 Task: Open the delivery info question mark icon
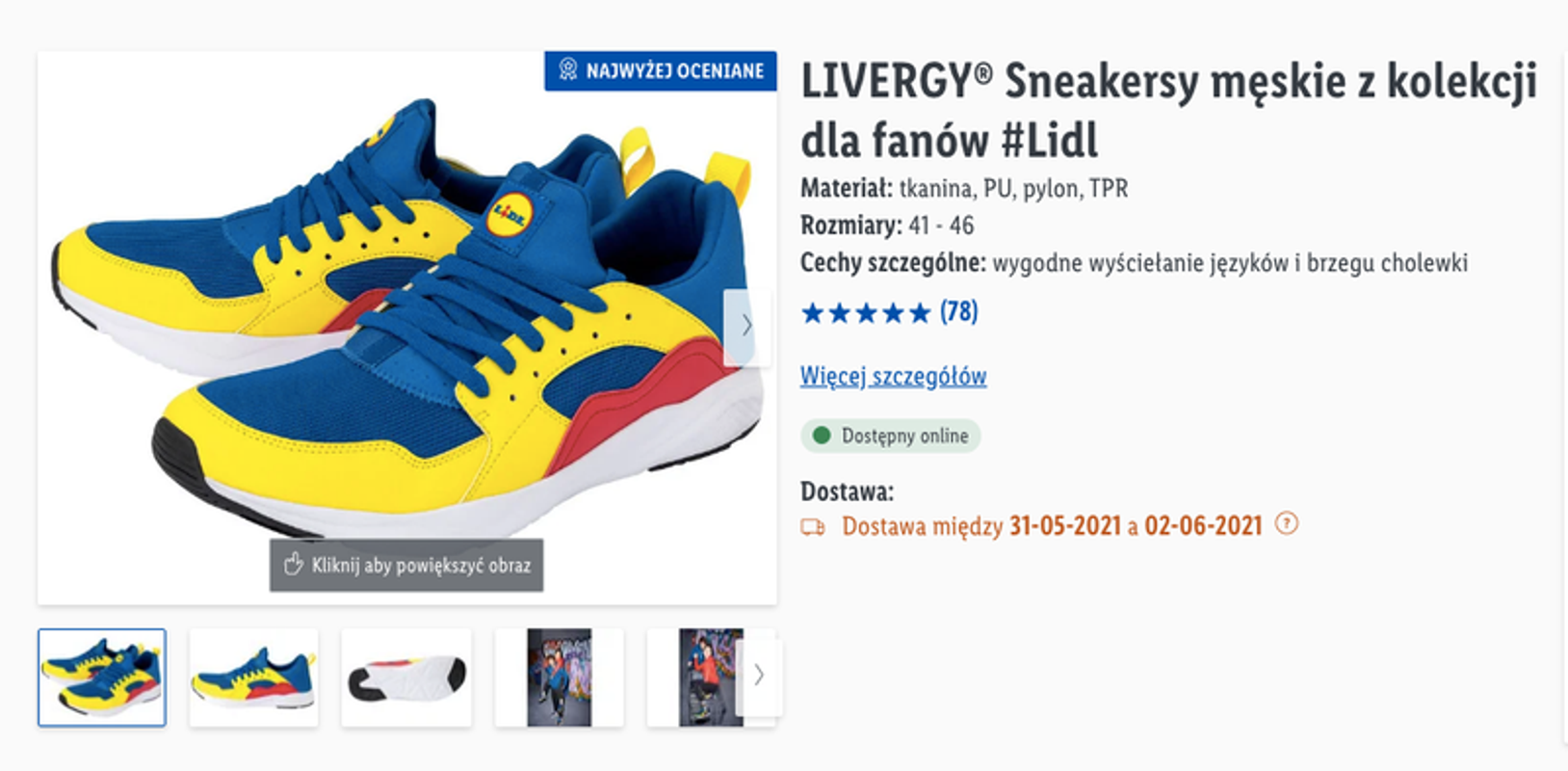tap(1286, 523)
